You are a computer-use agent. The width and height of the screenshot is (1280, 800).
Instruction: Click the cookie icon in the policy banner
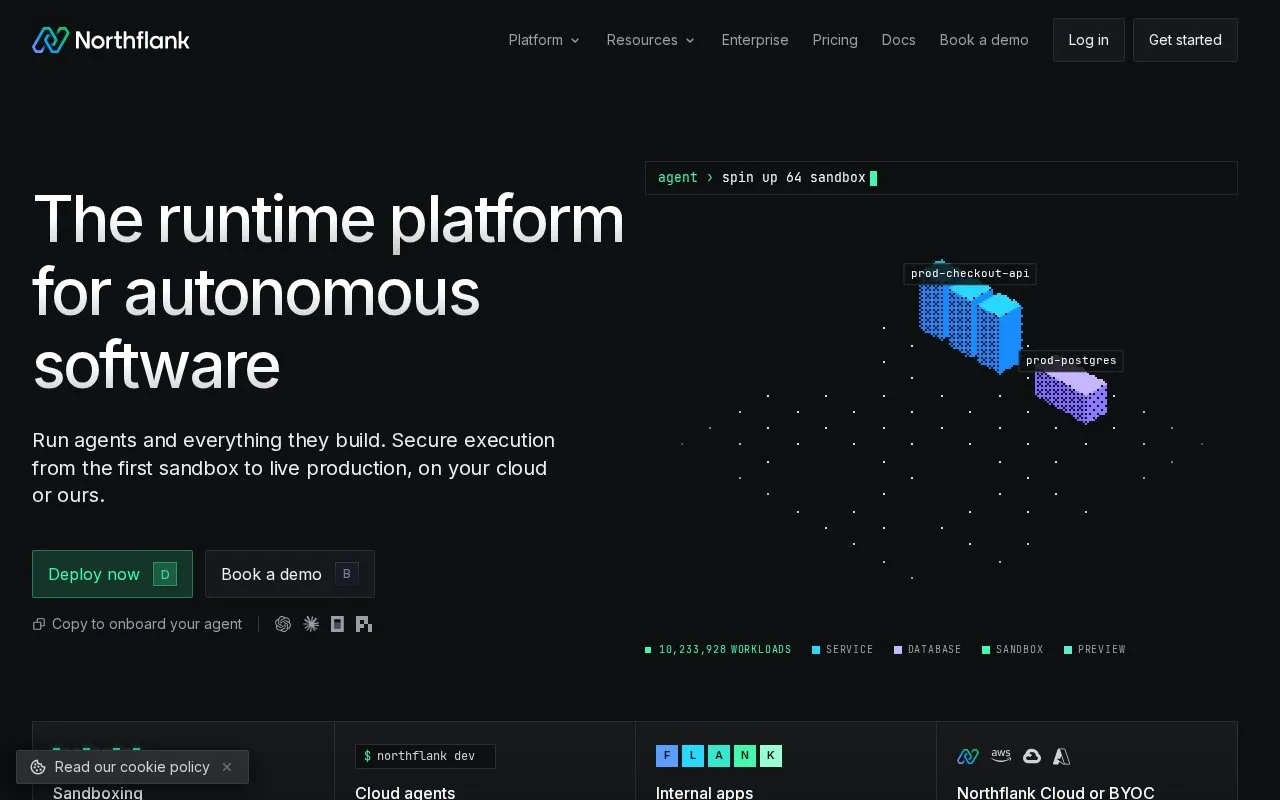point(38,767)
